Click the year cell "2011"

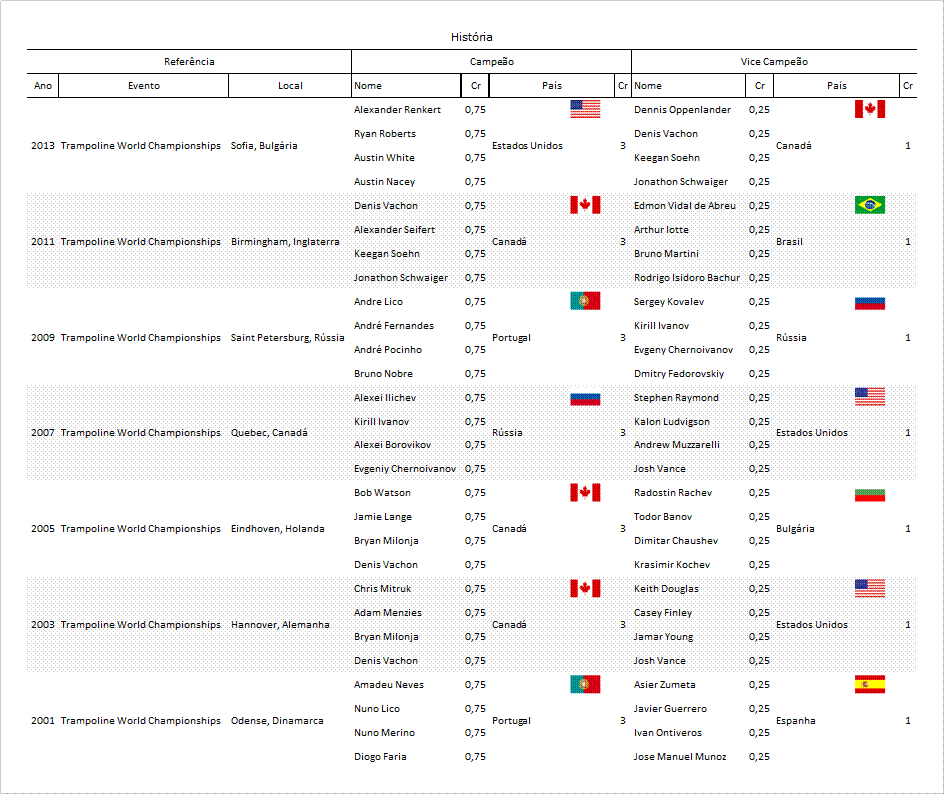tap(43, 241)
